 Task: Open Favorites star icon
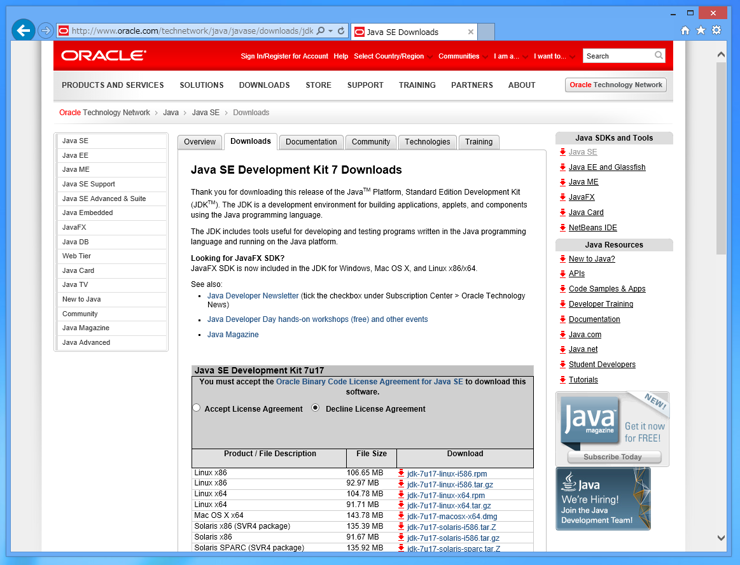(701, 31)
